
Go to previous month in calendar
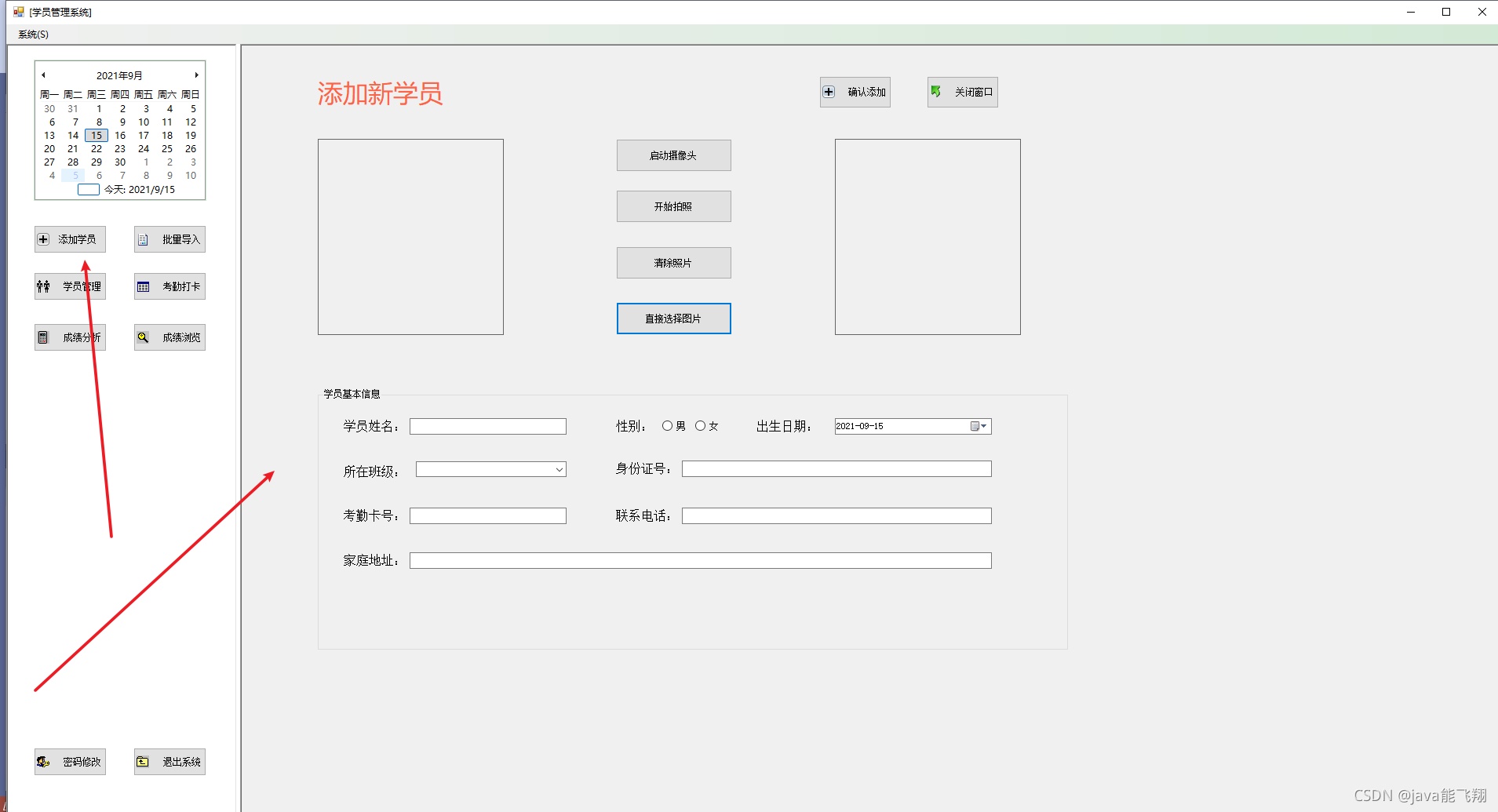(44, 75)
